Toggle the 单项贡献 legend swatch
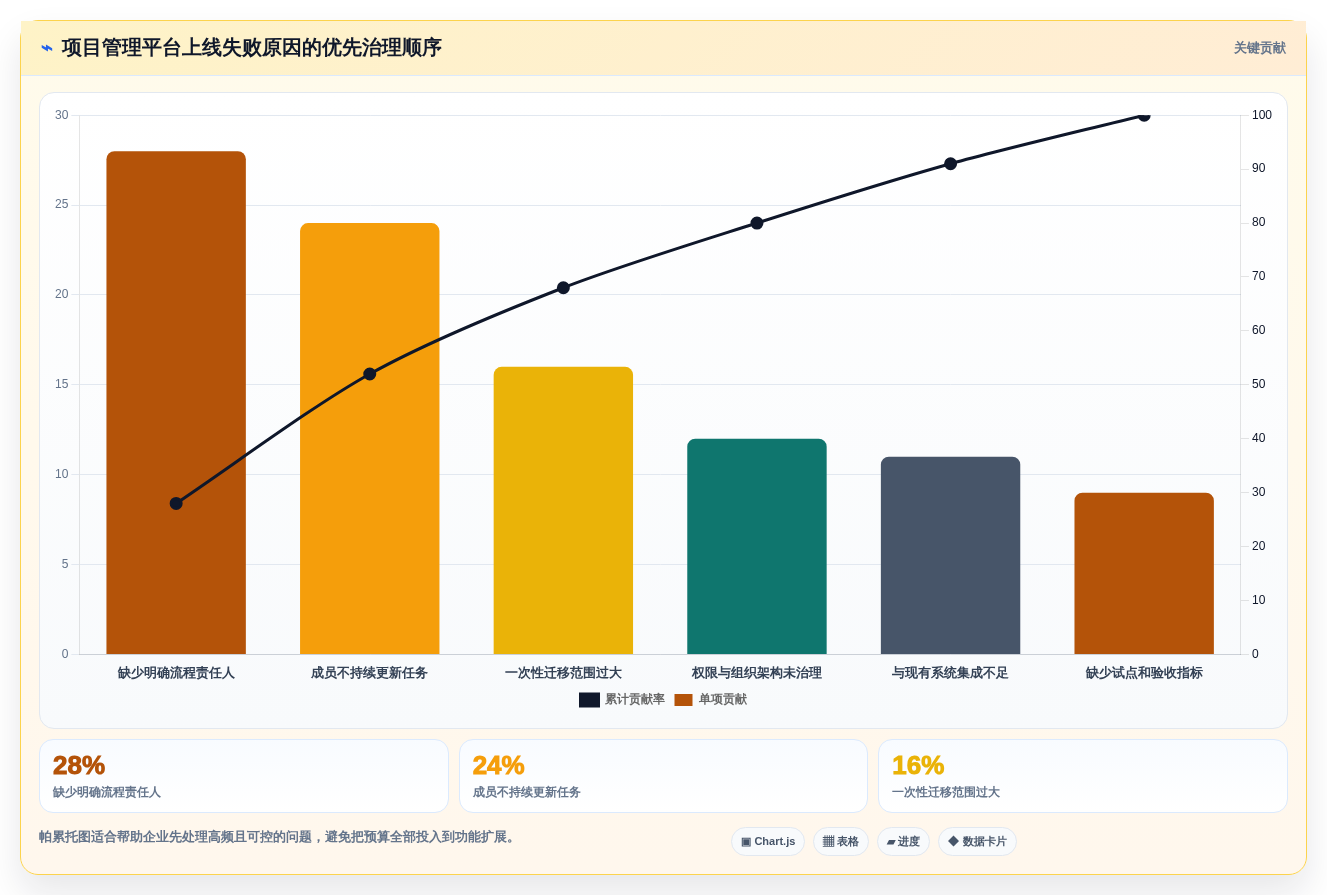 (683, 700)
